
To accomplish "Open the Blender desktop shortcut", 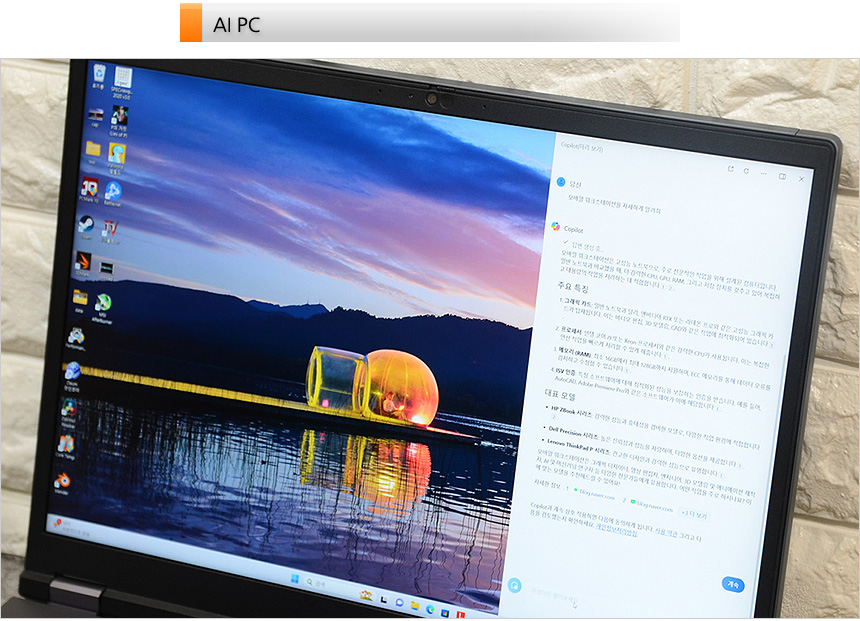I will [x=61, y=483].
